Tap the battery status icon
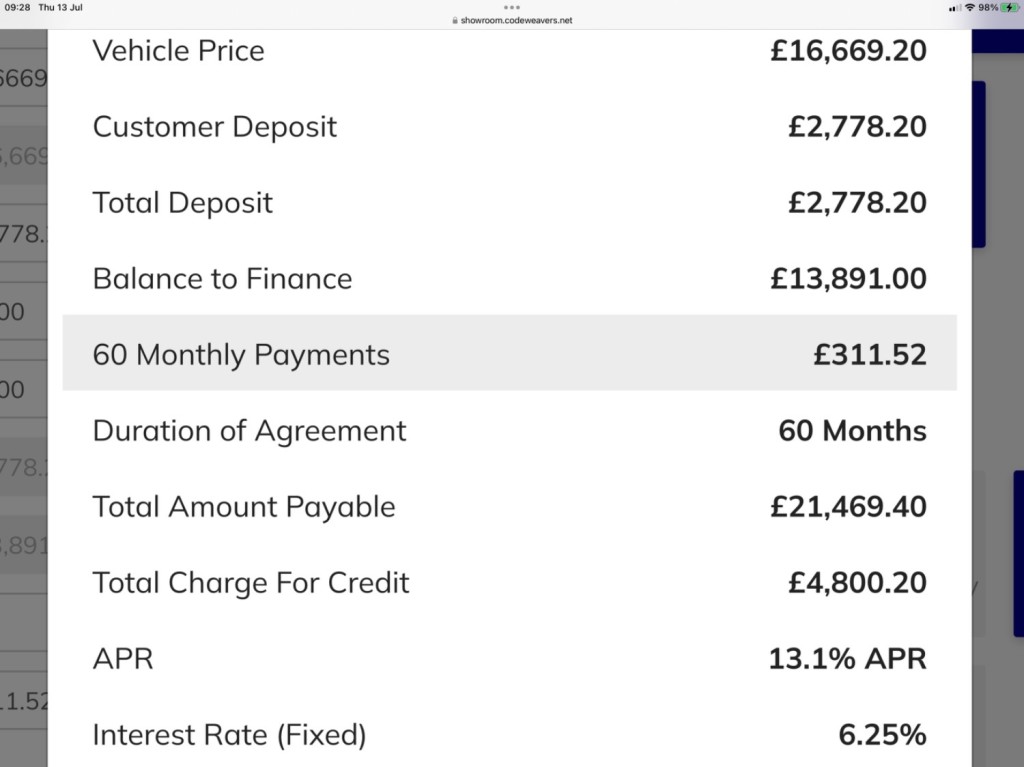The height and width of the screenshot is (767, 1024). pyautogui.click(x=1010, y=7)
